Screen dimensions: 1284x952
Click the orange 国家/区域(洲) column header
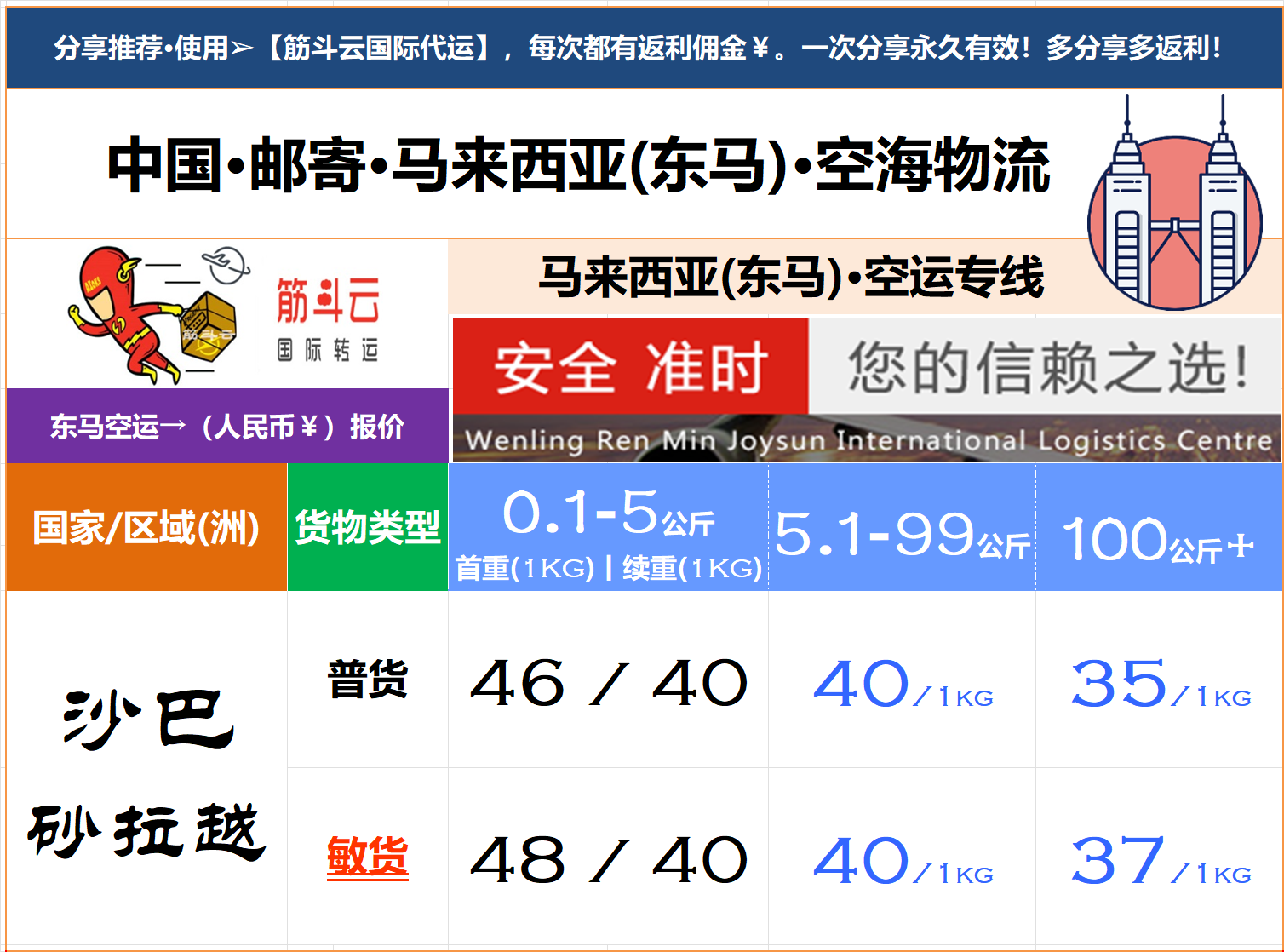pos(146,527)
